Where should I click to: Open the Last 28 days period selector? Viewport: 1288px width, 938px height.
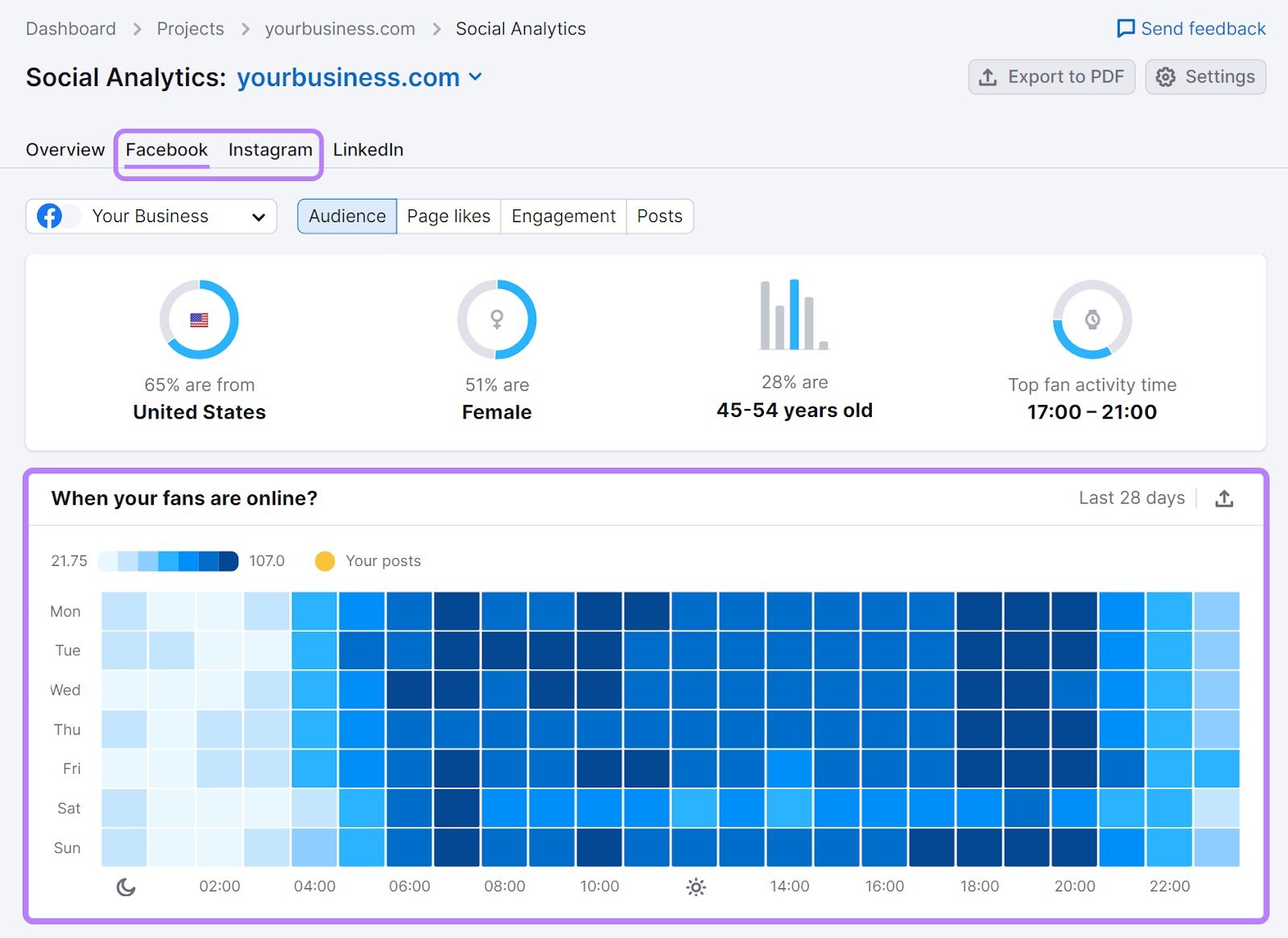(x=1131, y=498)
